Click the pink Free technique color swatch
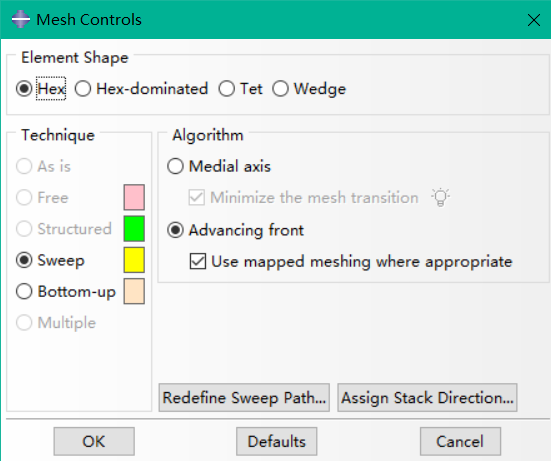Viewport: 551px width, 461px height. pyautogui.click(x=134, y=197)
